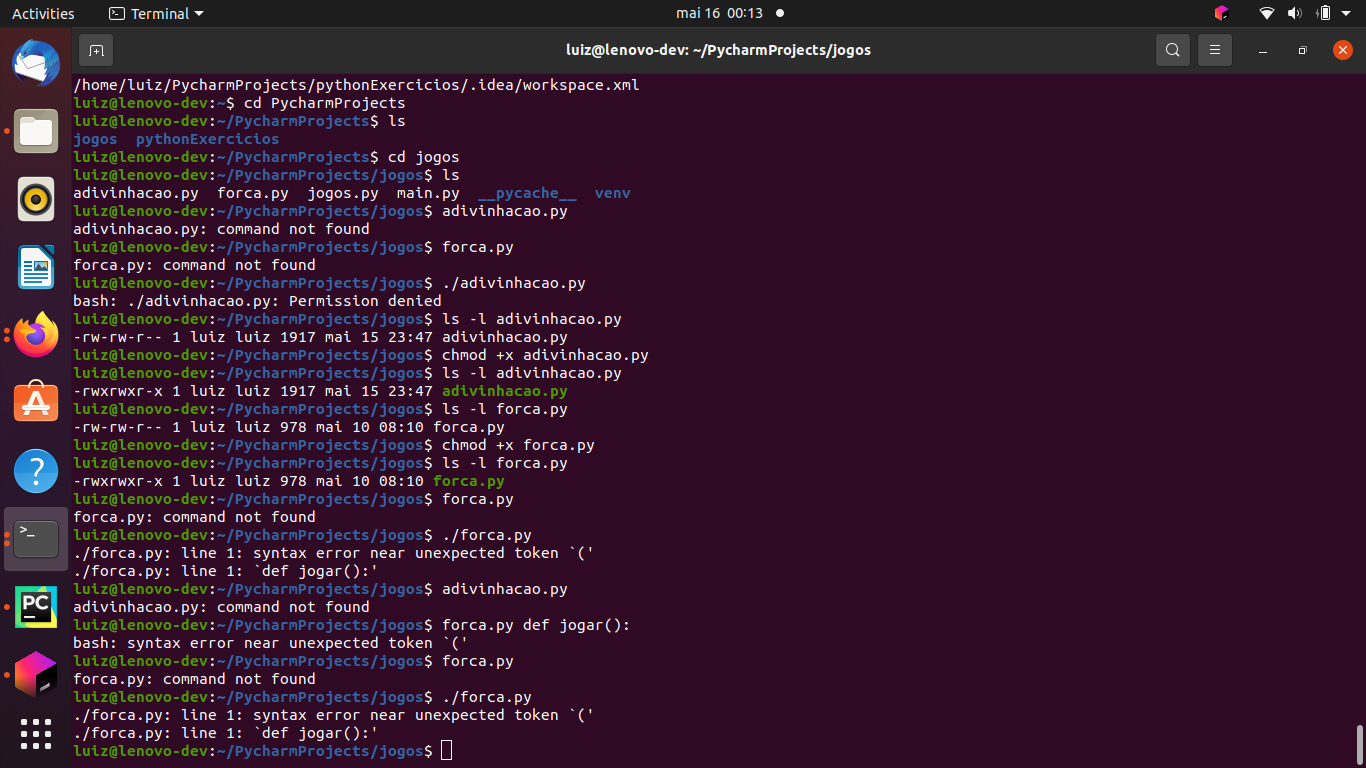
Task: Select the workspace.xml path line
Action: point(356,85)
